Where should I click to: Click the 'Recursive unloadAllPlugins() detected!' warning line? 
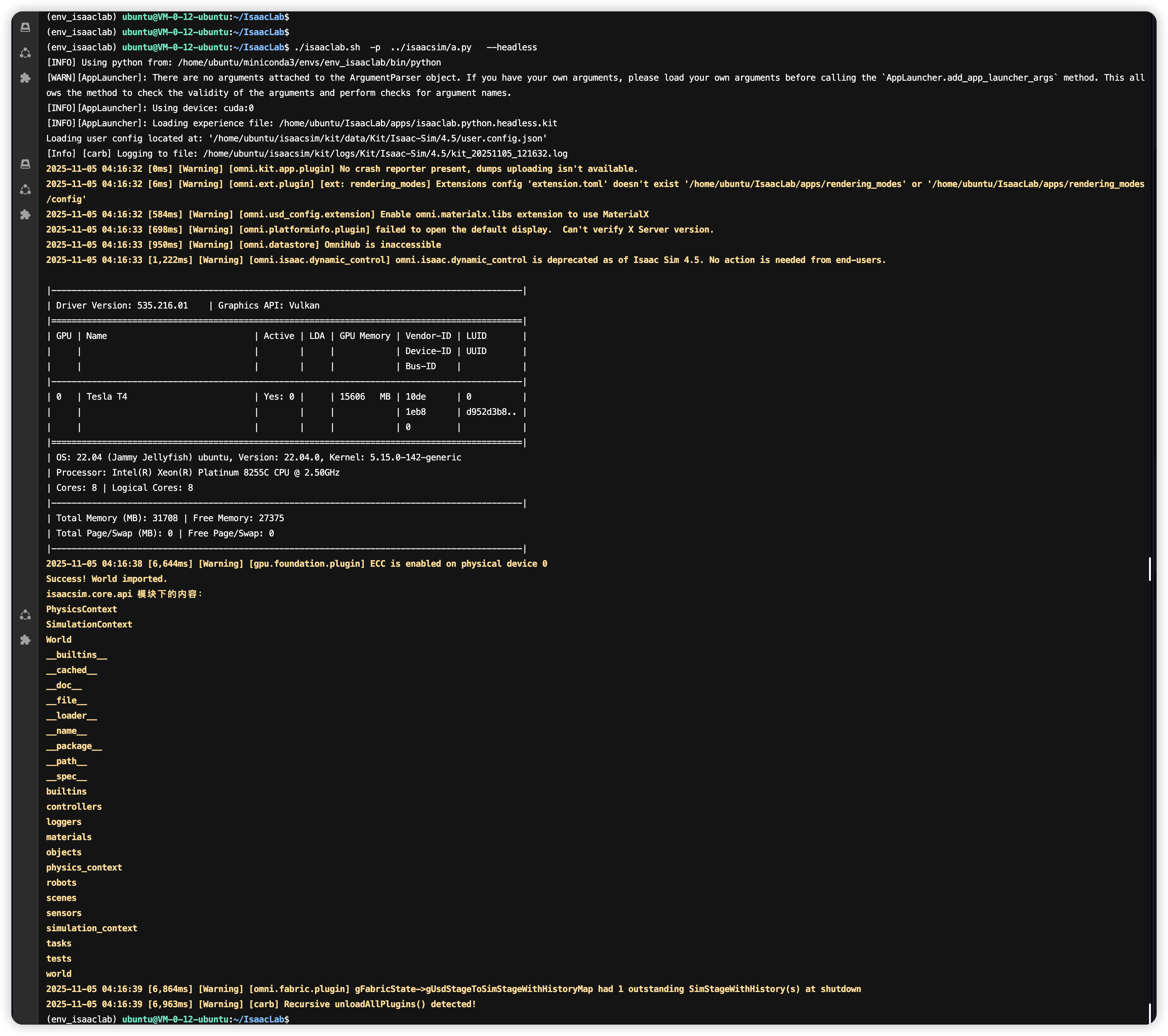[379, 1004]
